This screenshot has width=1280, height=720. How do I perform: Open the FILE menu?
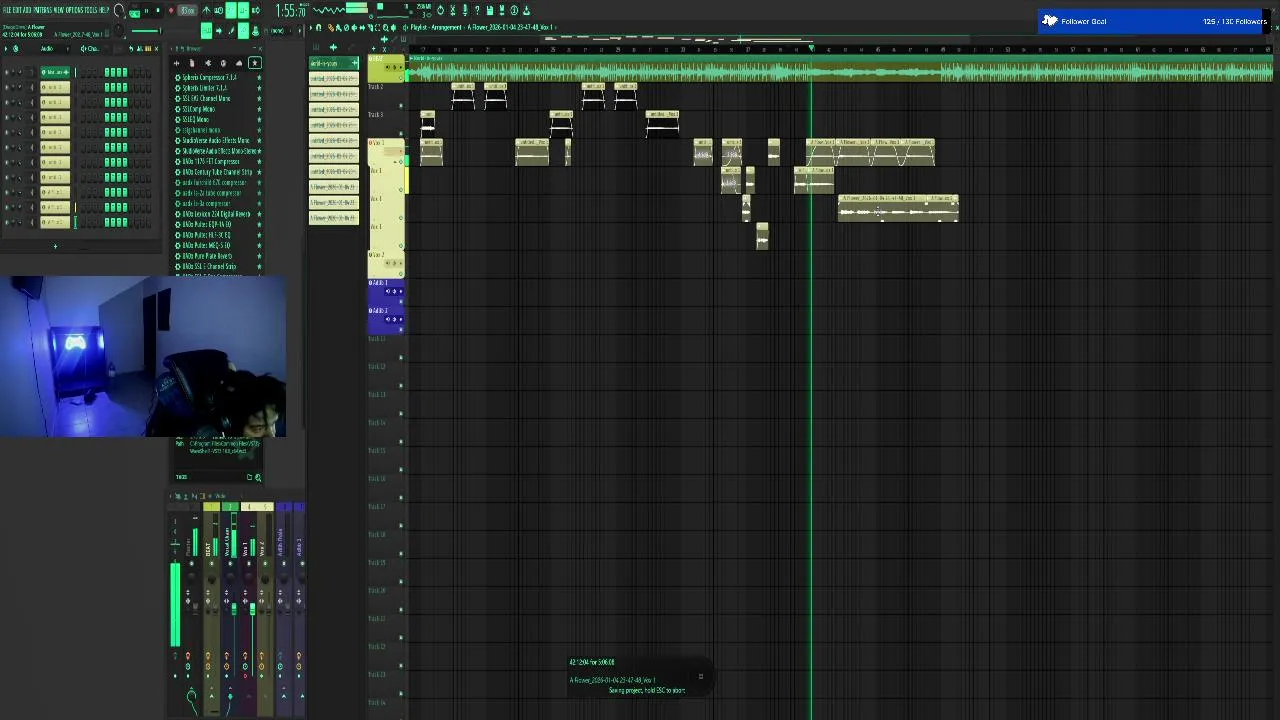point(7,10)
